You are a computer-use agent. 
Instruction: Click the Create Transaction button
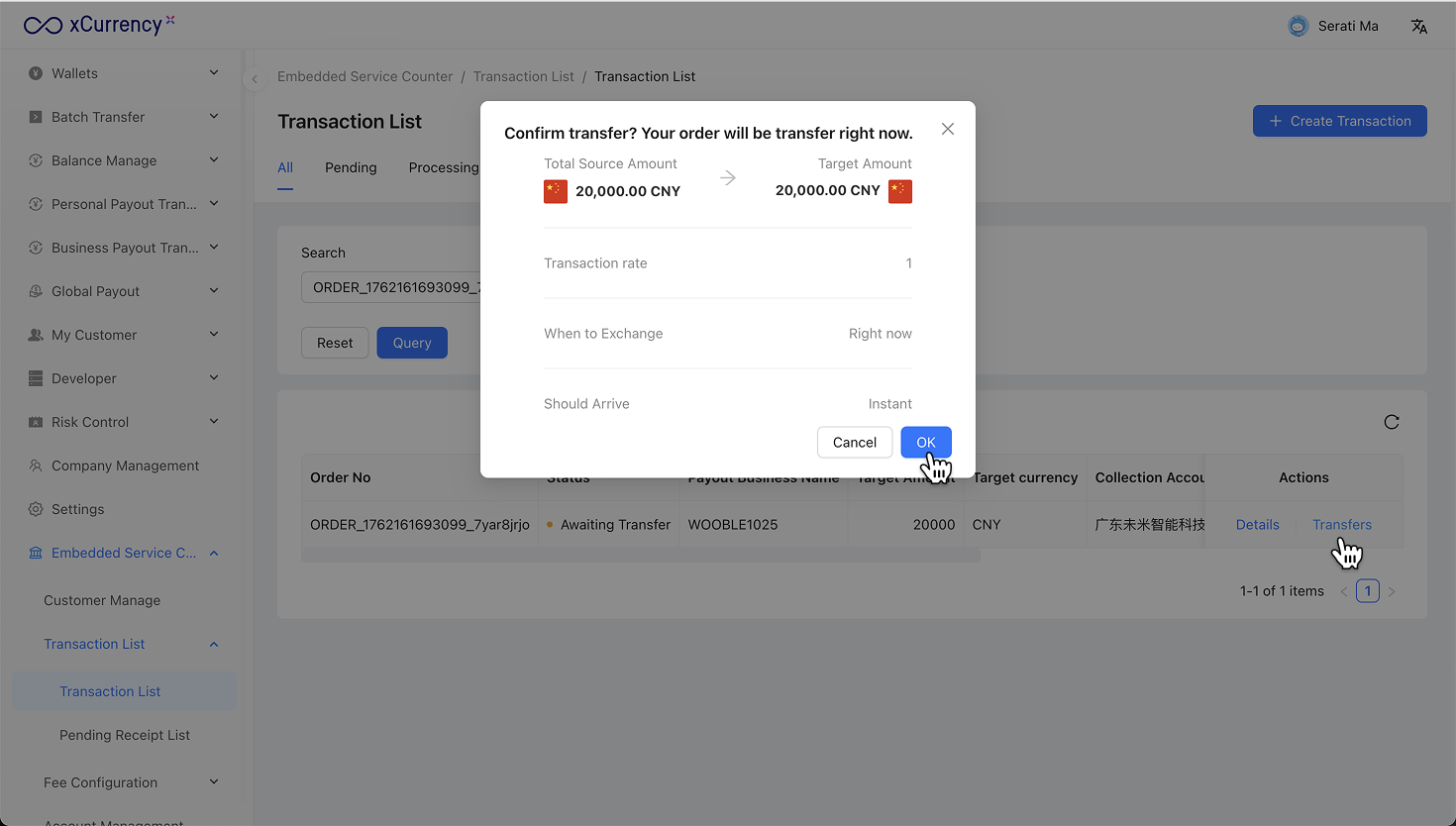coord(1339,121)
